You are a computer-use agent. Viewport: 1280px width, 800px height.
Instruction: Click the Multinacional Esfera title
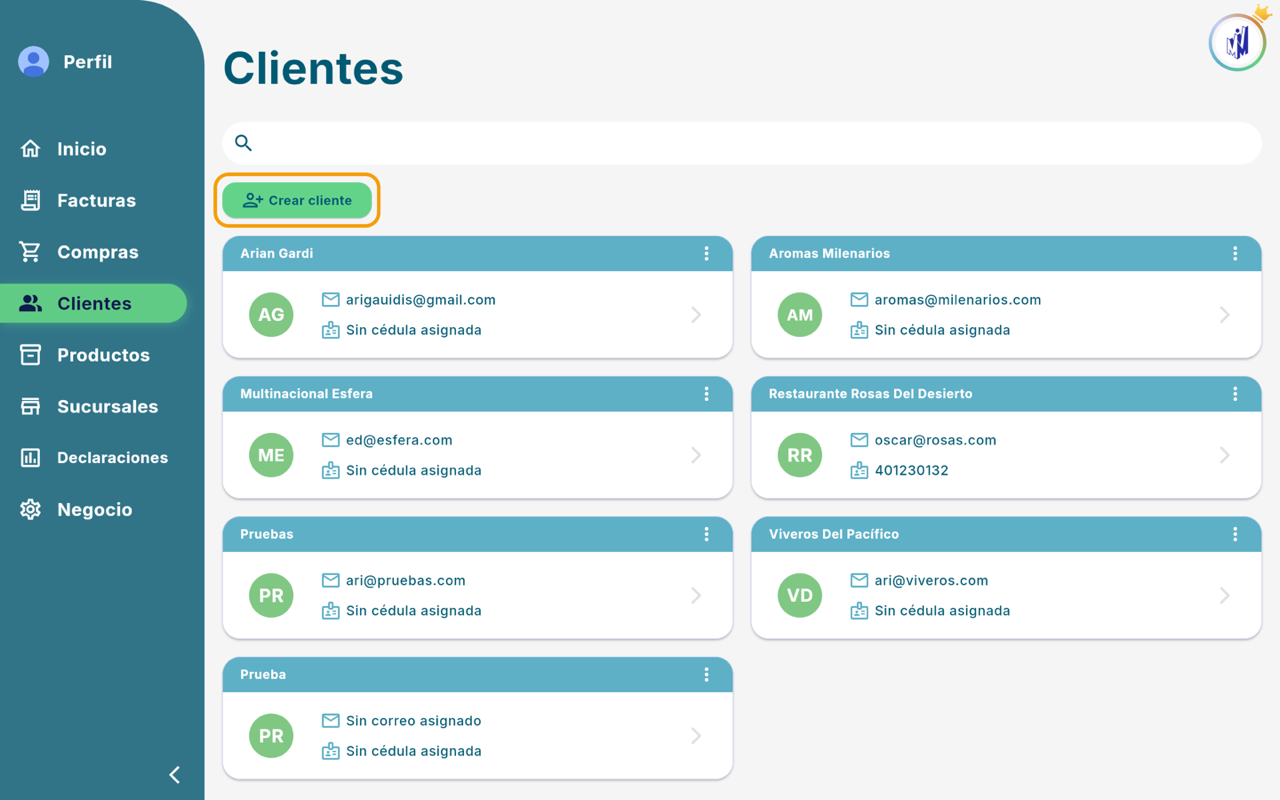pyautogui.click(x=306, y=394)
